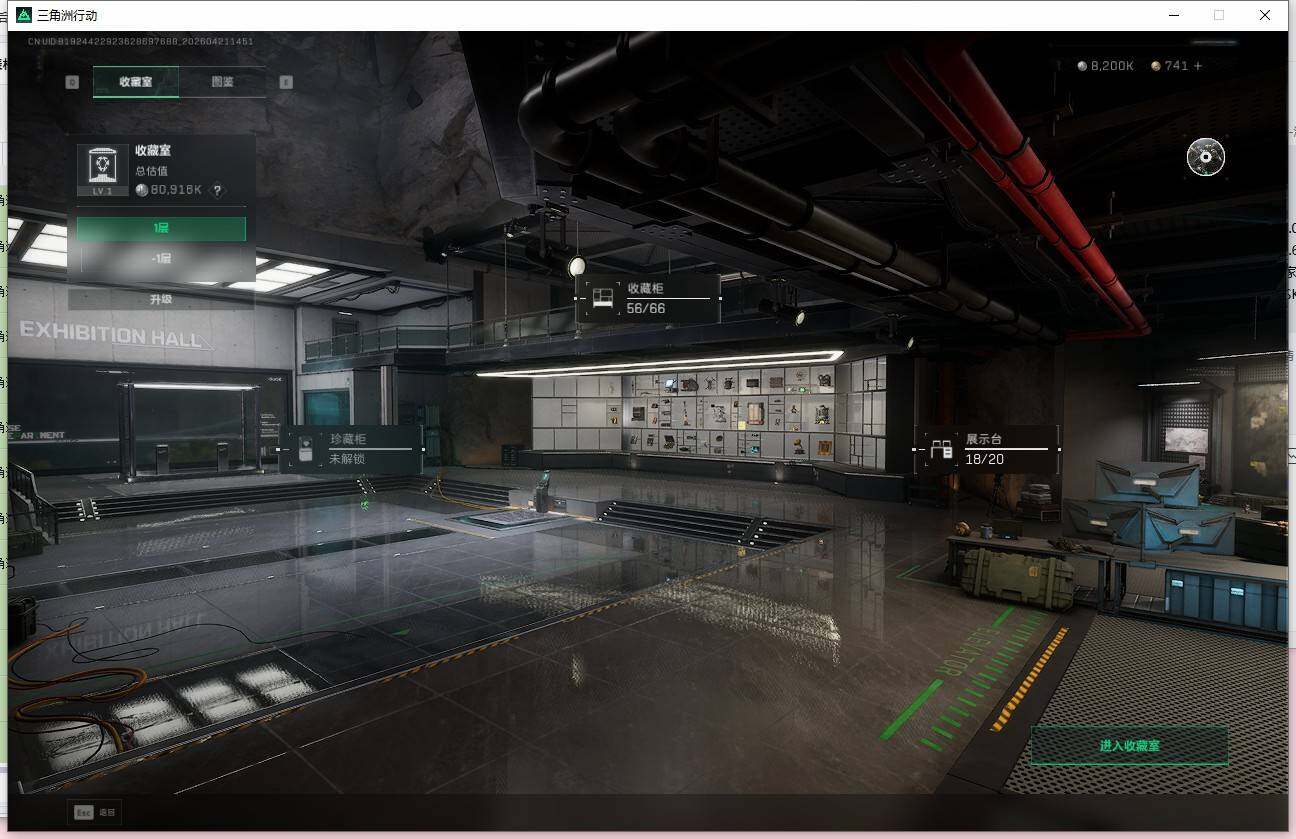The width and height of the screenshot is (1296, 839).
Task: Switch to floor -1层
Action: [161, 259]
